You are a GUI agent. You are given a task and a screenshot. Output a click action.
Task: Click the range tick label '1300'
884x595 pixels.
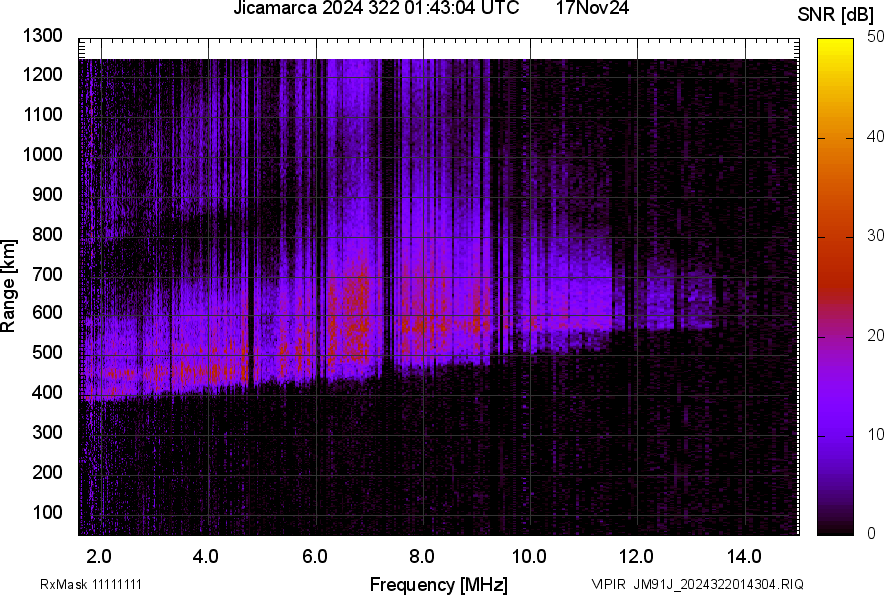[x=42, y=36]
